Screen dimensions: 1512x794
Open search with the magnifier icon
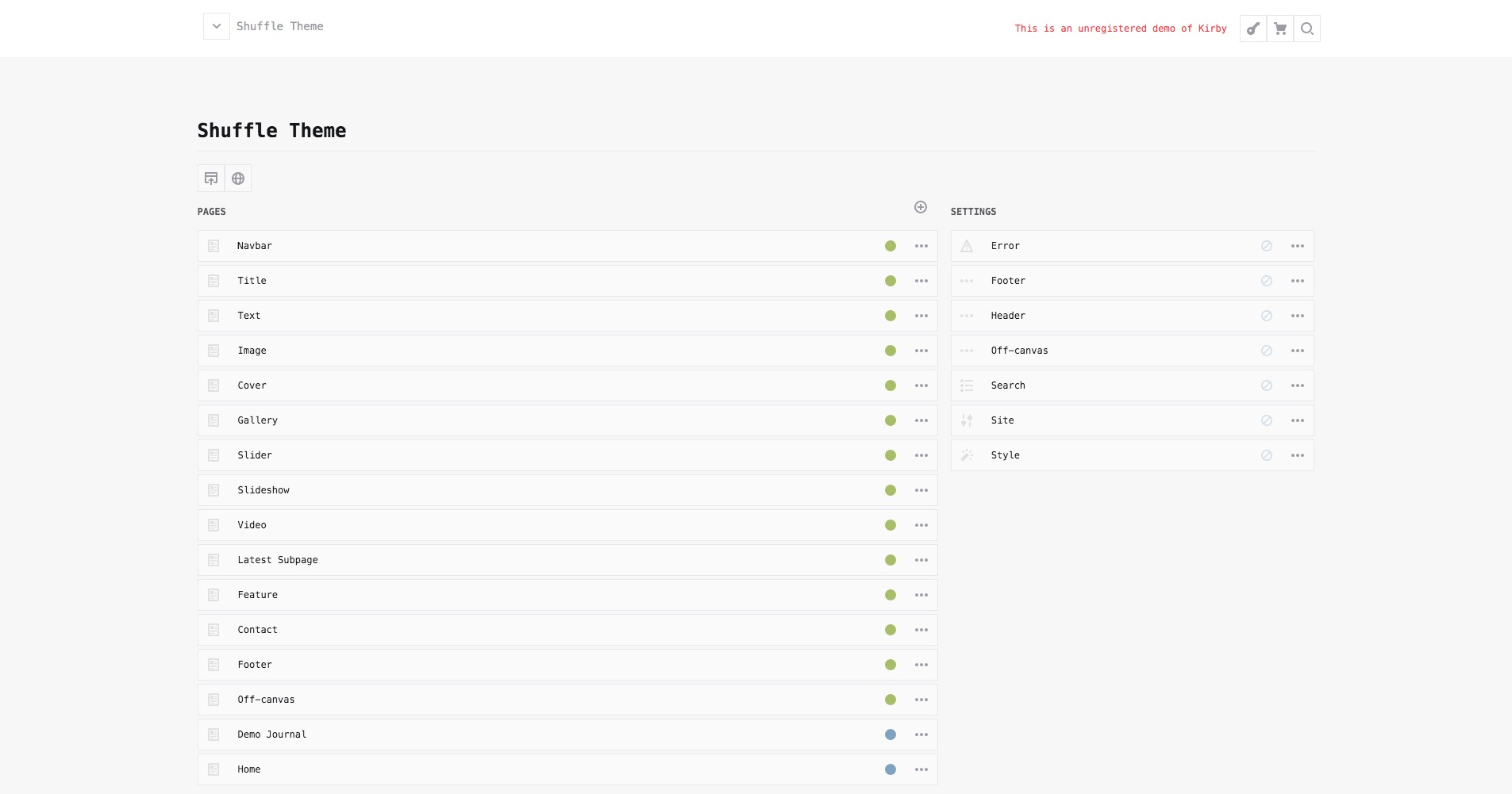click(x=1306, y=29)
